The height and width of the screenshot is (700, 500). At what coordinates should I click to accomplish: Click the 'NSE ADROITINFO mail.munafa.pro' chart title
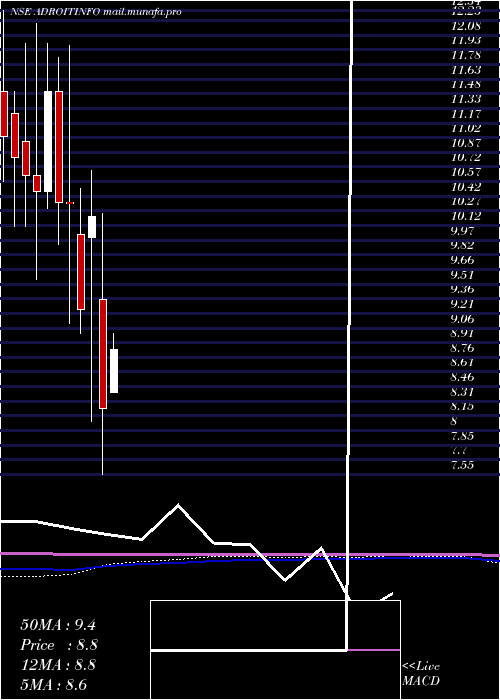coord(96,12)
